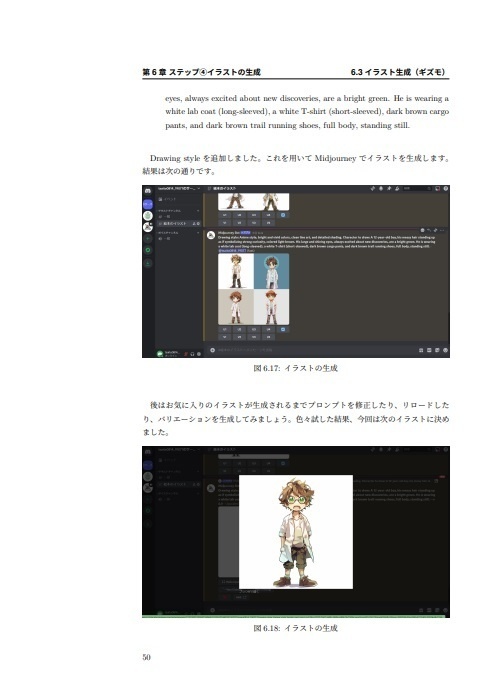488x694 pixels.
Task: Click the gift icon in Figure 6.17 message bar
Action: (421, 350)
